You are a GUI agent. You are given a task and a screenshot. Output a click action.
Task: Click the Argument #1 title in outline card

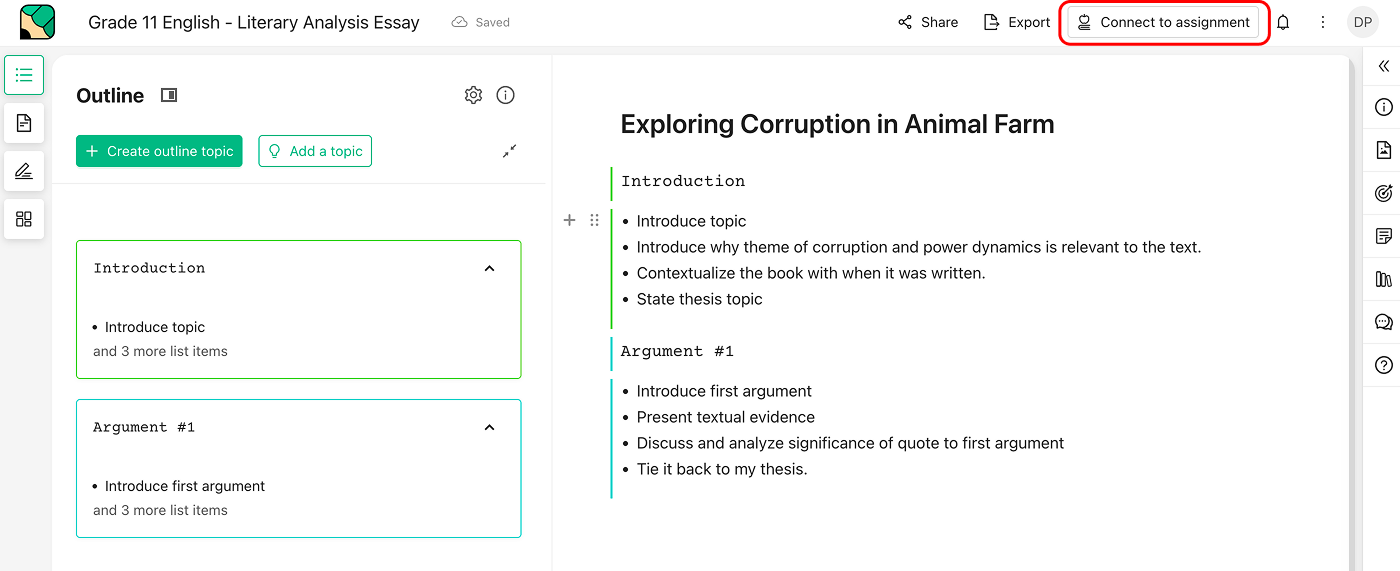click(x=144, y=427)
